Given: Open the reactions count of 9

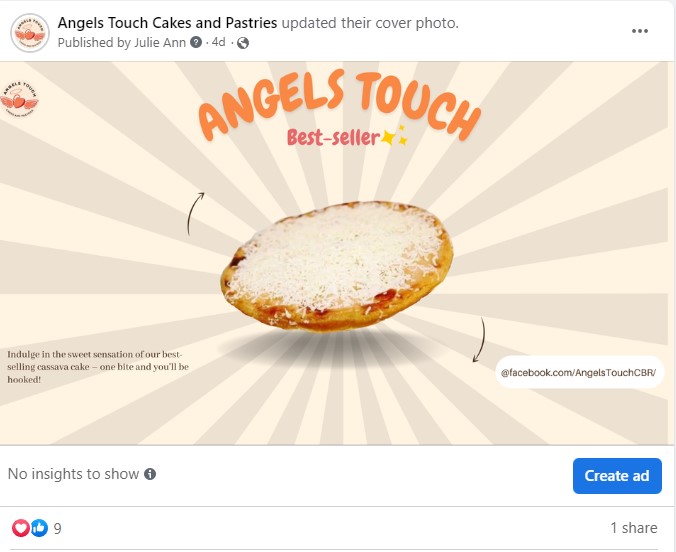Looking at the screenshot, I should tap(58, 528).
